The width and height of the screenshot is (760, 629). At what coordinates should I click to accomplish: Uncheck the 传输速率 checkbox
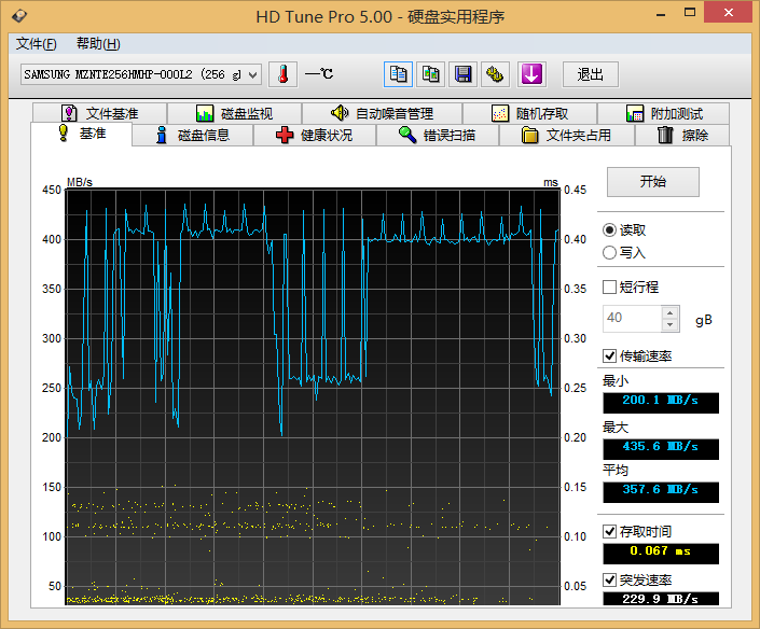click(x=610, y=356)
